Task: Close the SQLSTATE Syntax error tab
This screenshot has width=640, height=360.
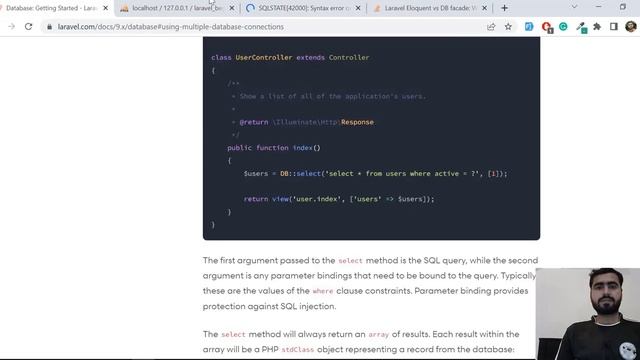Action: point(358,8)
